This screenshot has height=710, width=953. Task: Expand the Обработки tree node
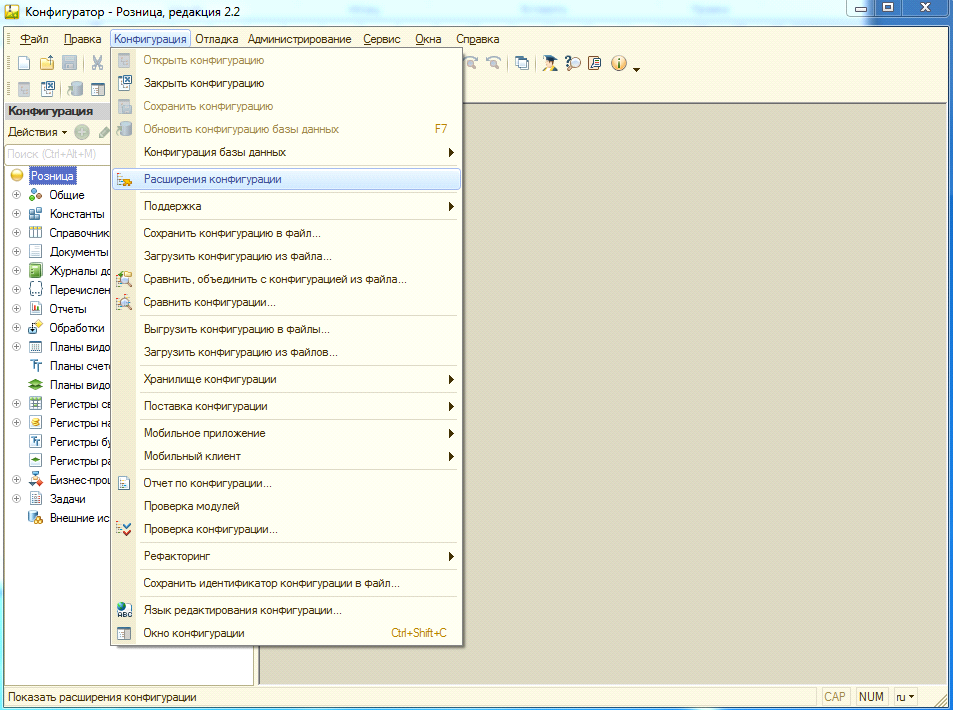pyautogui.click(x=16, y=328)
